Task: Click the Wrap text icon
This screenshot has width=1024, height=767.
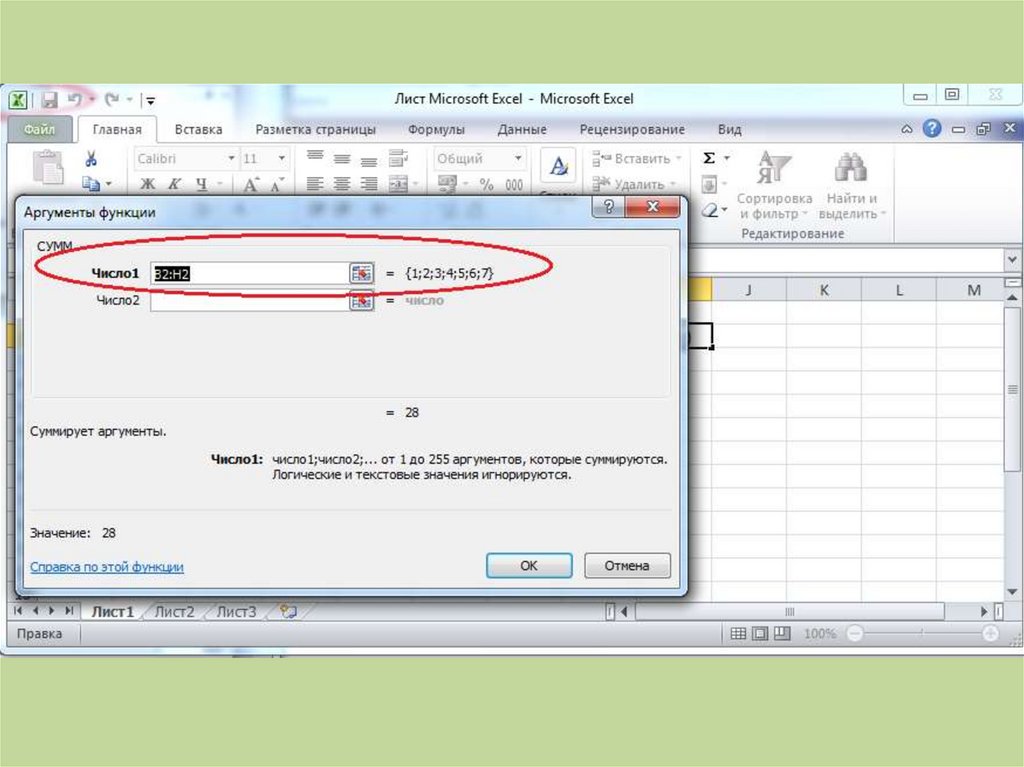Action: [x=398, y=157]
